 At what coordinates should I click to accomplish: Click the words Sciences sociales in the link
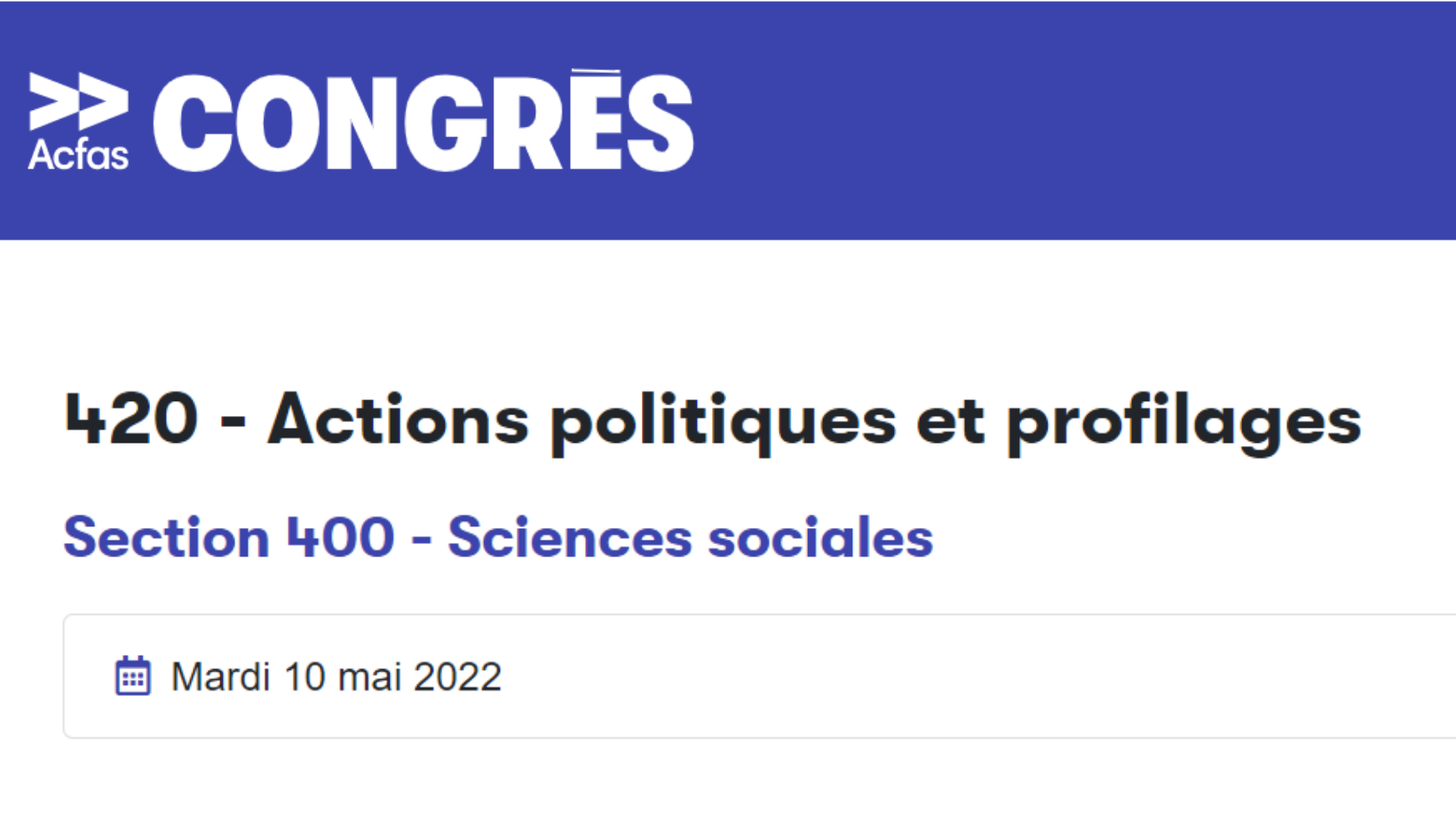(x=691, y=537)
